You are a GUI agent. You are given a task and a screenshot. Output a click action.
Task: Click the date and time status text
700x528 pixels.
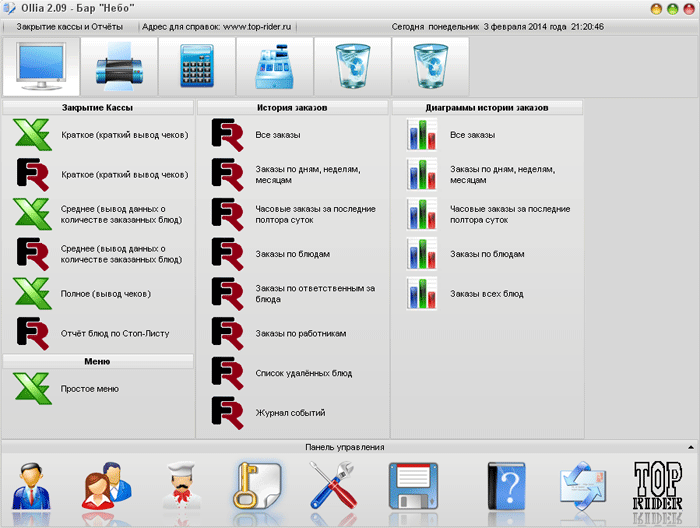tap(497, 27)
